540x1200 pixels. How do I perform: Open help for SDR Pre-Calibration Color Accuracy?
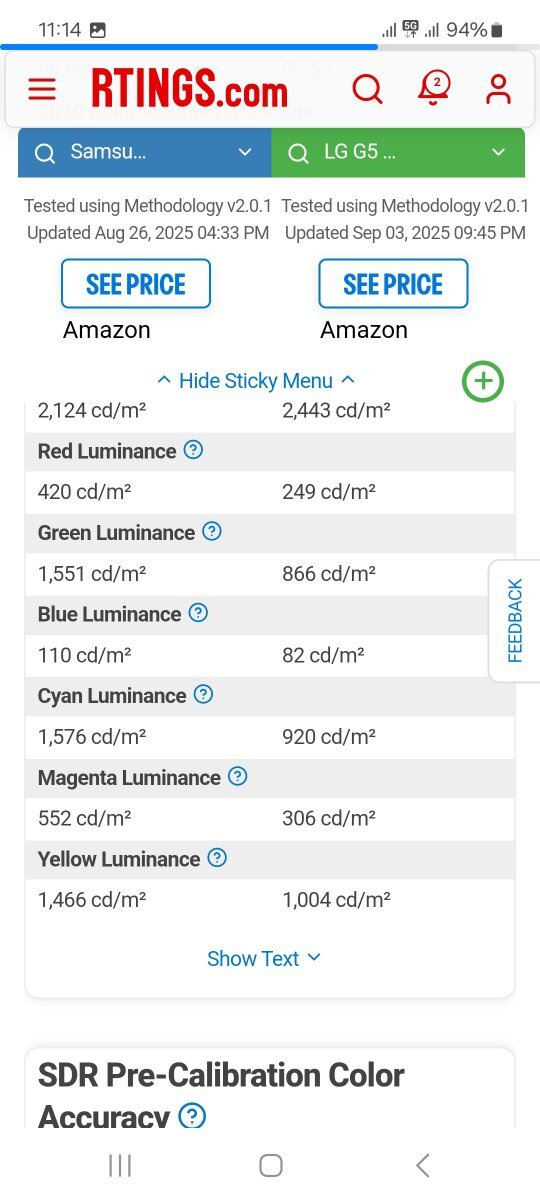(x=192, y=1116)
